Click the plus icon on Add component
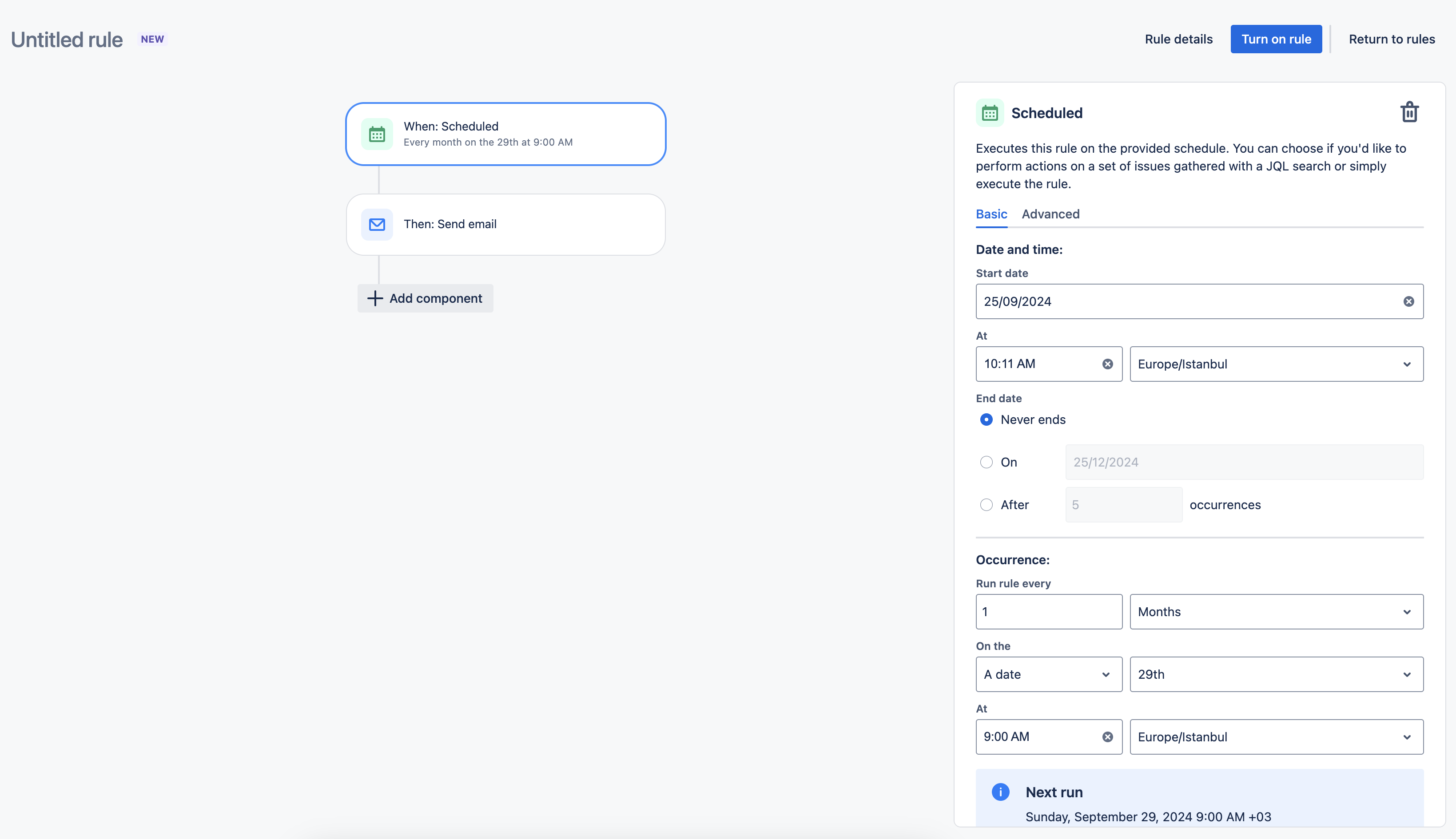 click(x=375, y=298)
